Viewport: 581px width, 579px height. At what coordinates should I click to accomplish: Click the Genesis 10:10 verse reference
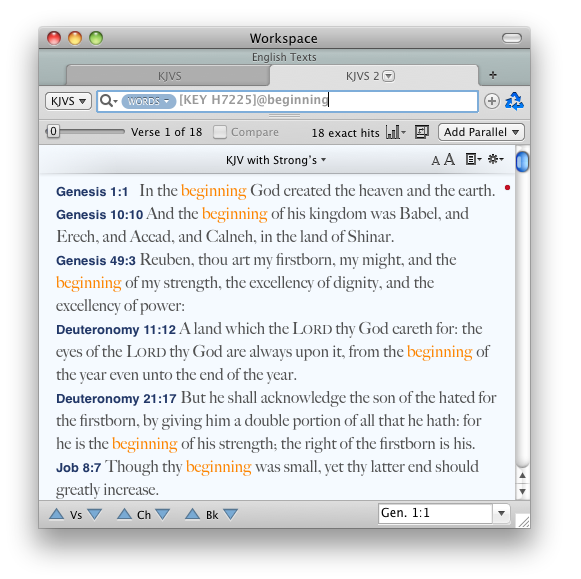[x=99, y=214]
